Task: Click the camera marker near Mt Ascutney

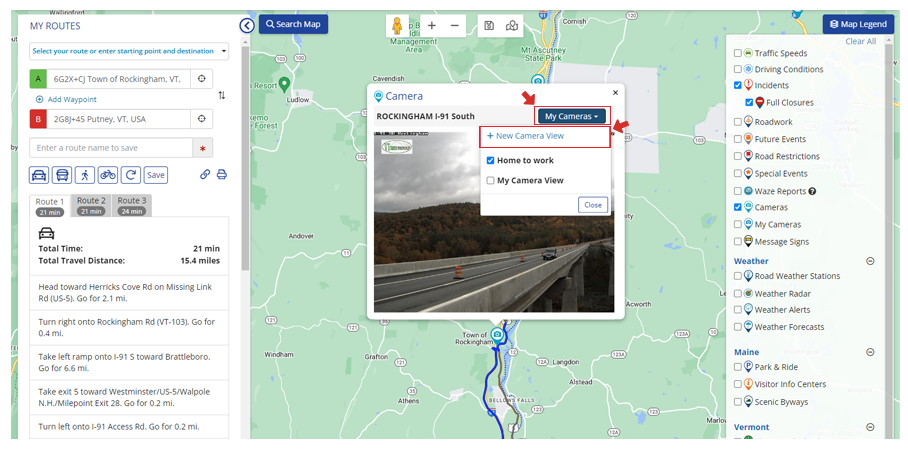Action: [x=538, y=81]
